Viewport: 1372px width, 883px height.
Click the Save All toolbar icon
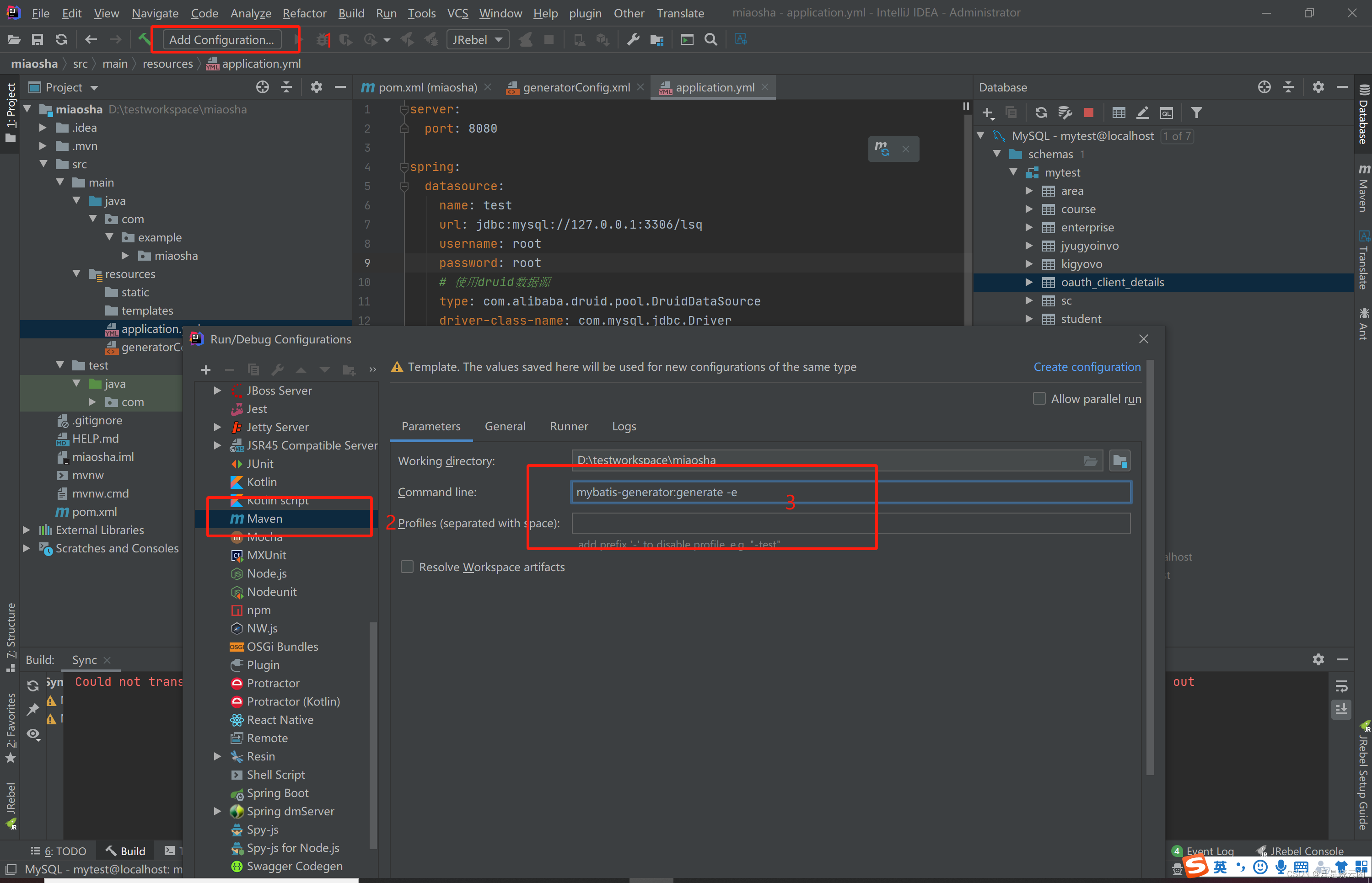[x=37, y=40]
